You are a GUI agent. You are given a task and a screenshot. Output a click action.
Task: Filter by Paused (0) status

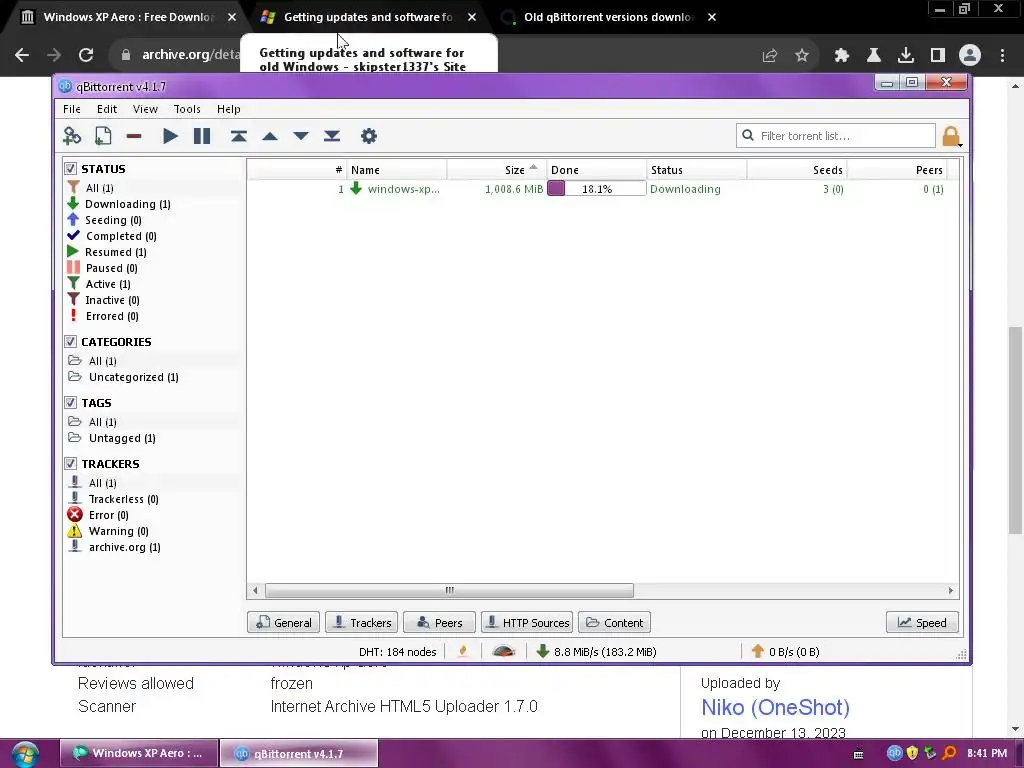(112, 268)
